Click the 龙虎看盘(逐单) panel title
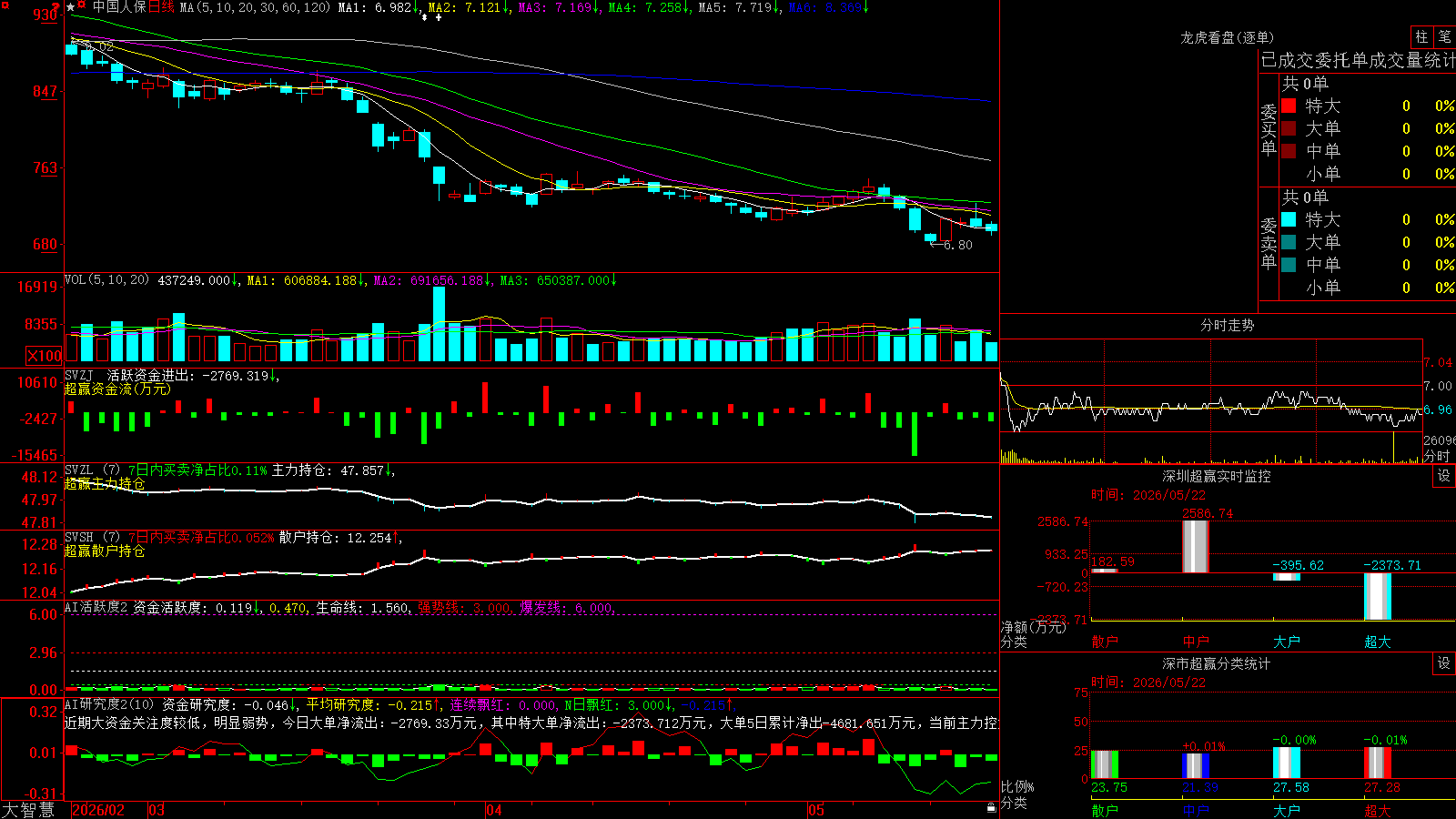The height and width of the screenshot is (819, 1456). point(1227,37)
